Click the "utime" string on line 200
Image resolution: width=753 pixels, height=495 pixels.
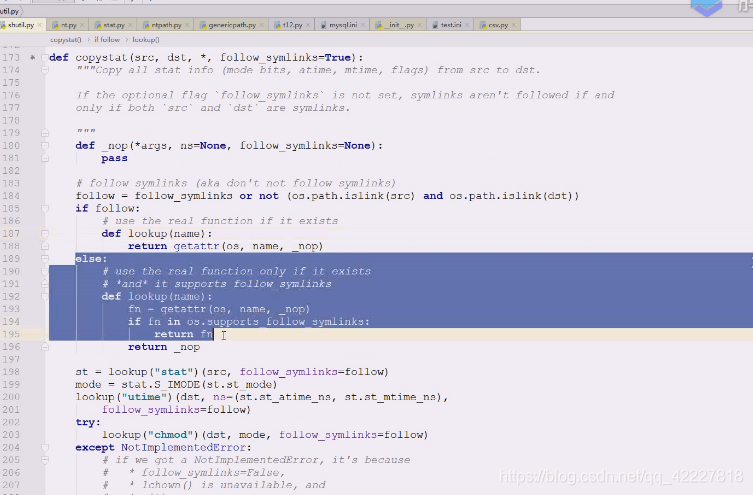click(146, 397)
